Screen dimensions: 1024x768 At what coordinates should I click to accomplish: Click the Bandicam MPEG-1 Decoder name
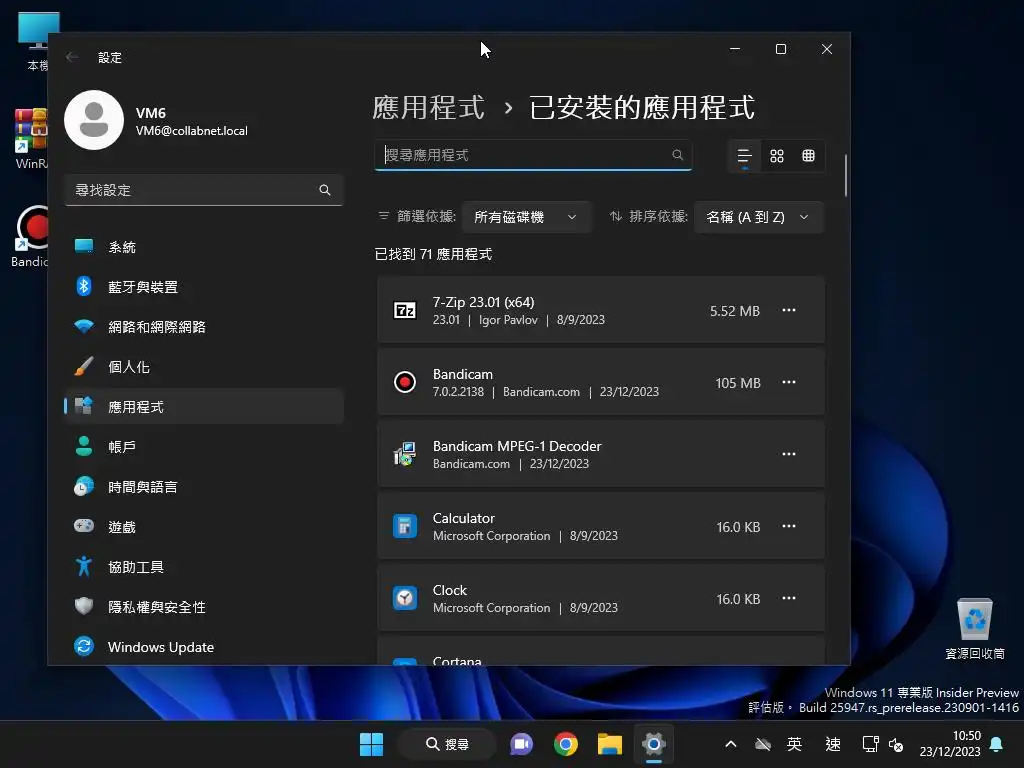click(x=517, y=446)
